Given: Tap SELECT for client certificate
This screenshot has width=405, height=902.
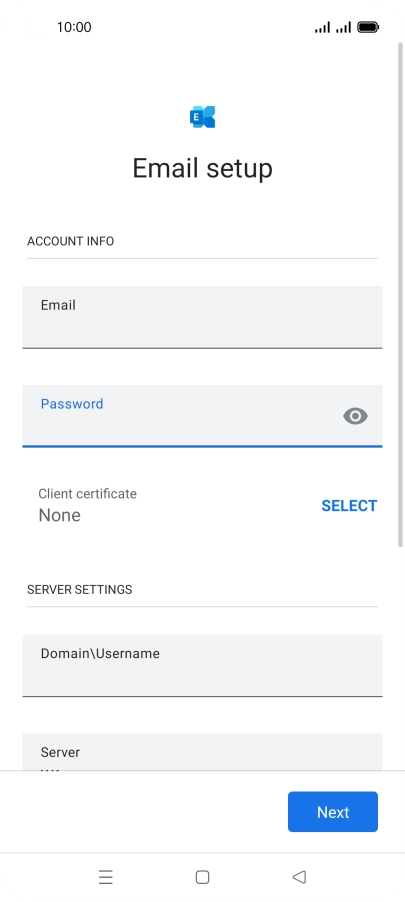Looking at the screenshot, I should 349,506.
